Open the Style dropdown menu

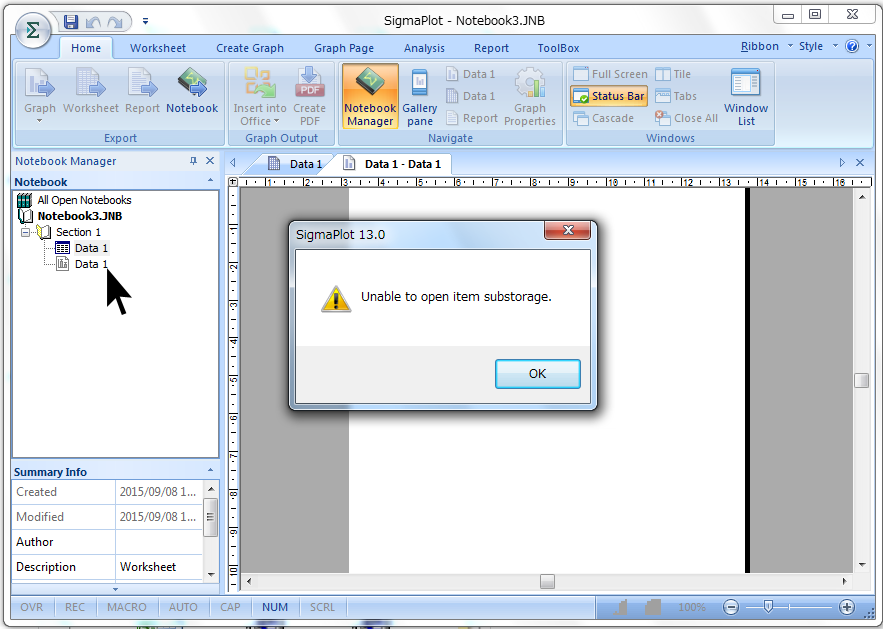(818, 46)
